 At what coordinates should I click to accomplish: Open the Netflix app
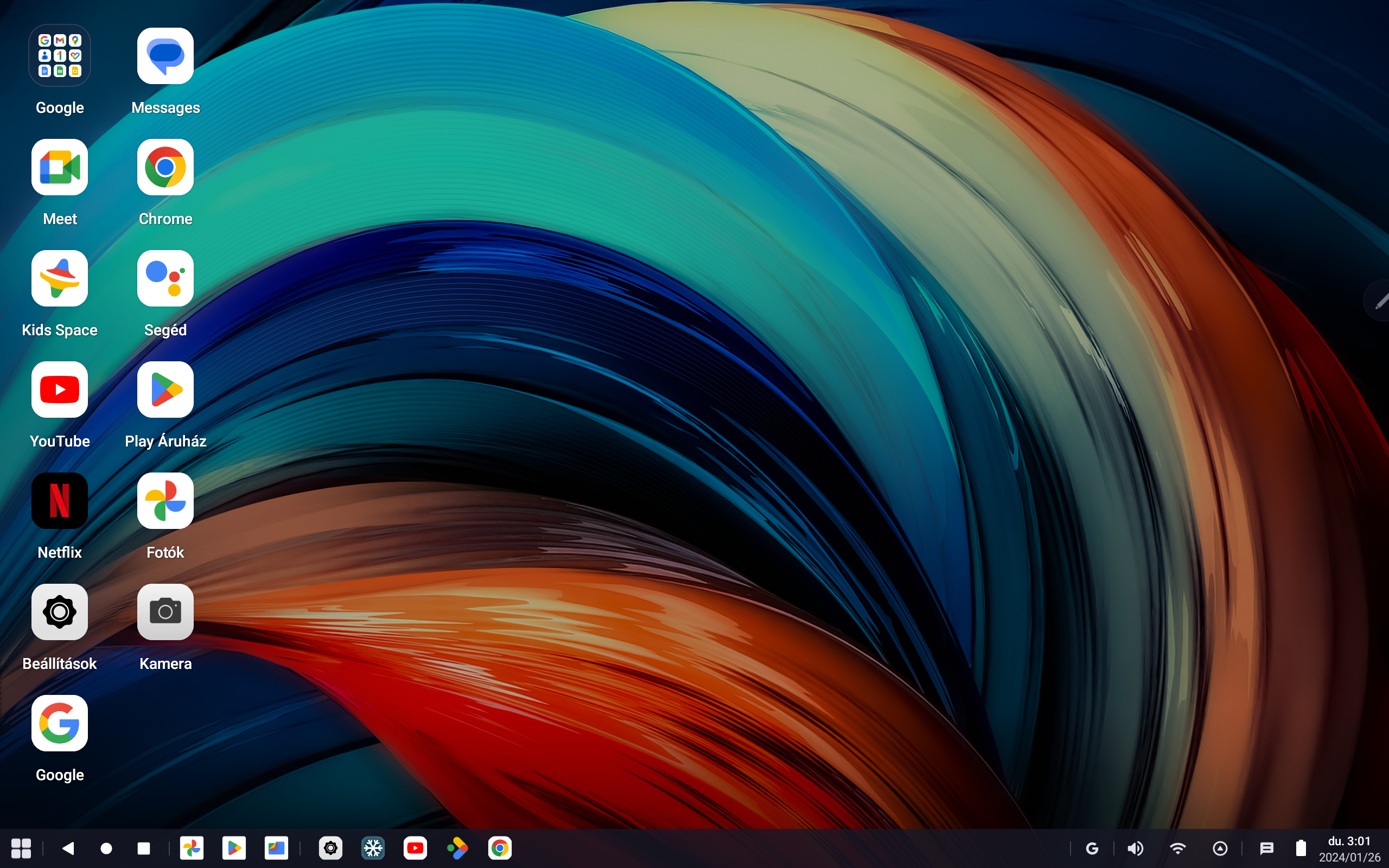click(60, 501)
